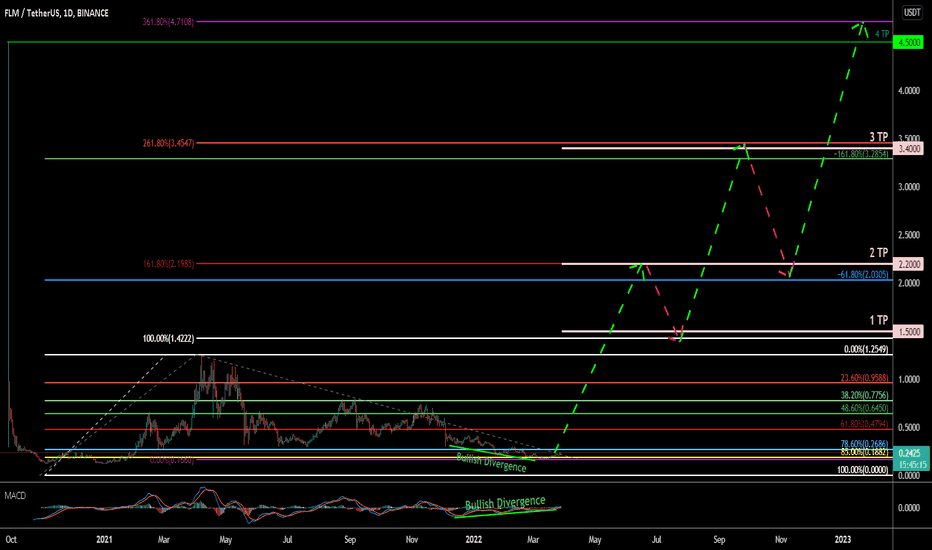The width and height of the screenshot is (932, 550).
Task: Click the 2.0000 price axis value
Action: [909, 283]
